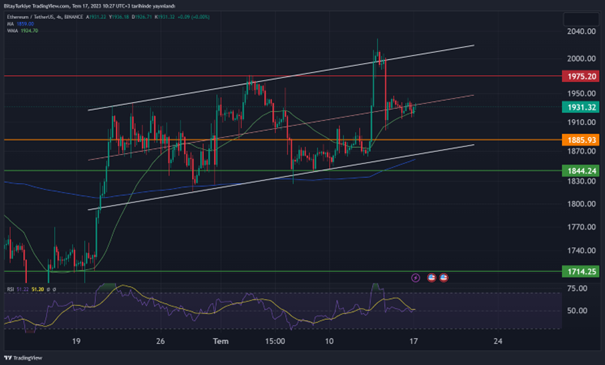Click the 2040.00 value on price scale

(581, 32)
